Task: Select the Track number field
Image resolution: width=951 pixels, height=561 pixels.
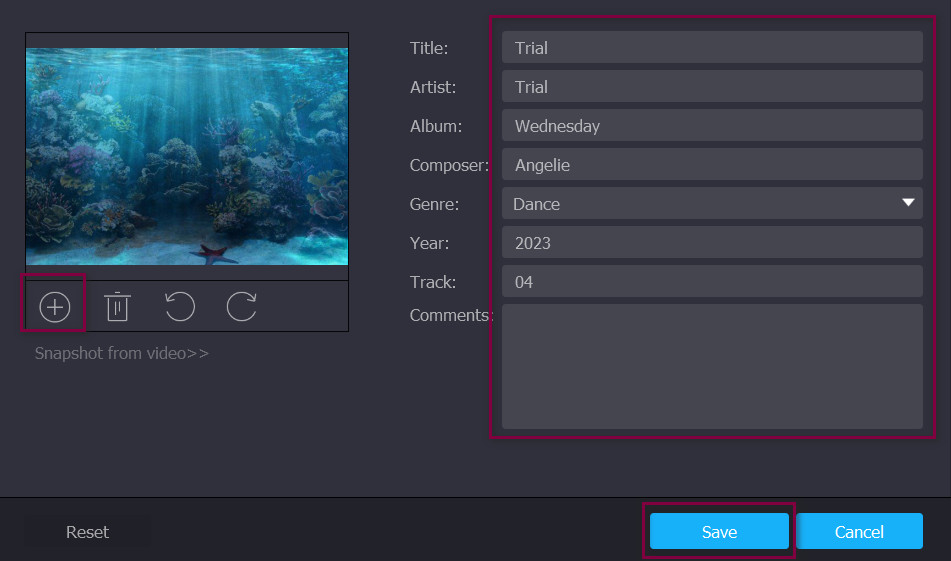Action: pos(711,282)
